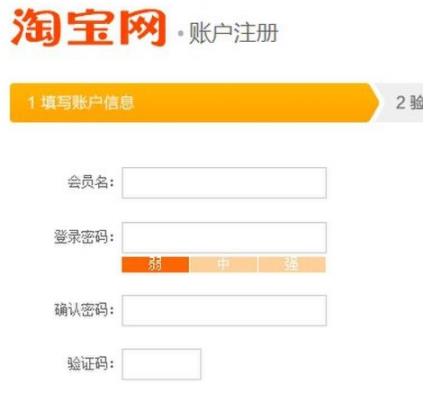Click the 账户注册 page title

(234, 33)
